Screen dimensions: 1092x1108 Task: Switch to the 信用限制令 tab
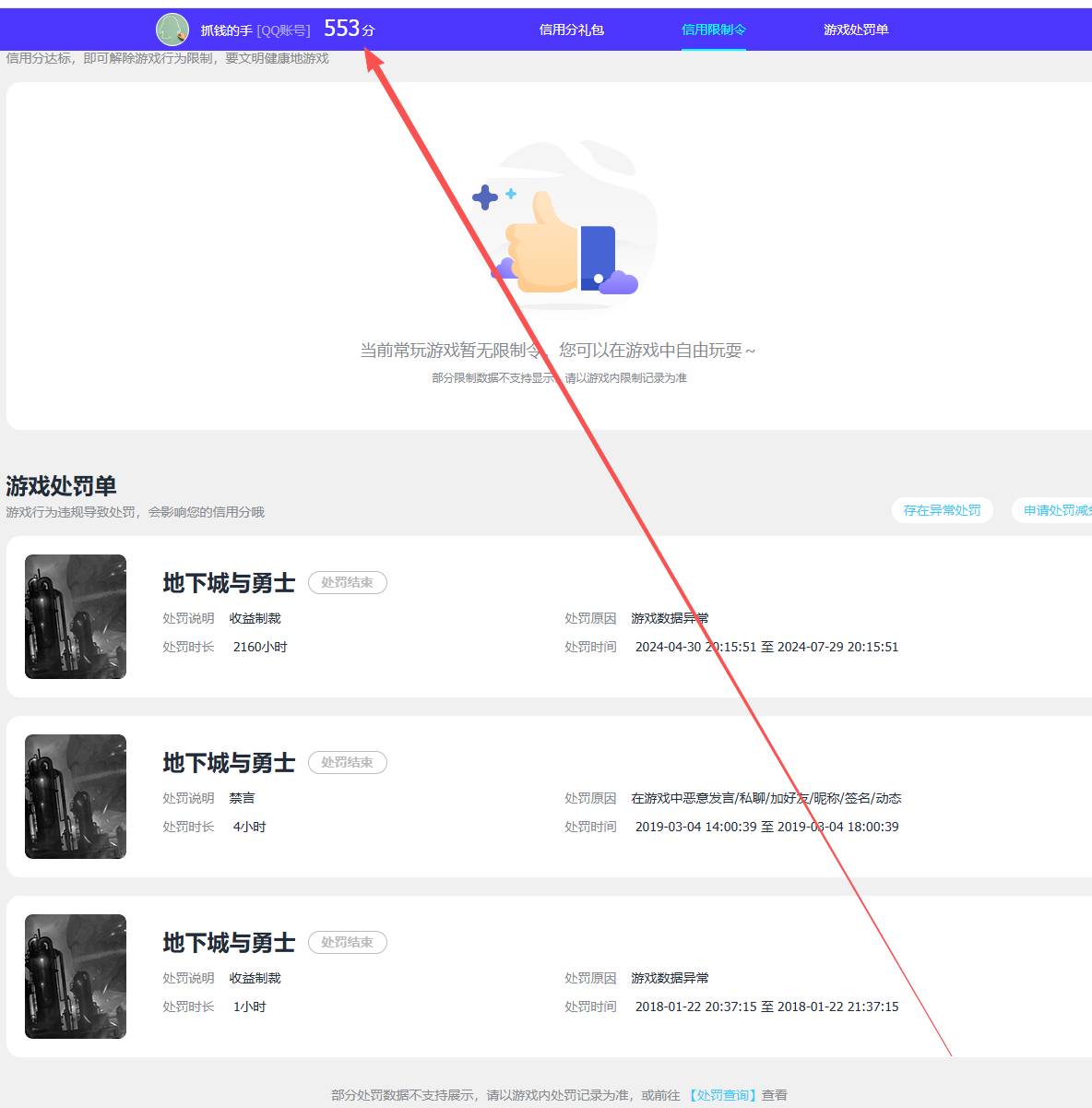coord(713,30)
